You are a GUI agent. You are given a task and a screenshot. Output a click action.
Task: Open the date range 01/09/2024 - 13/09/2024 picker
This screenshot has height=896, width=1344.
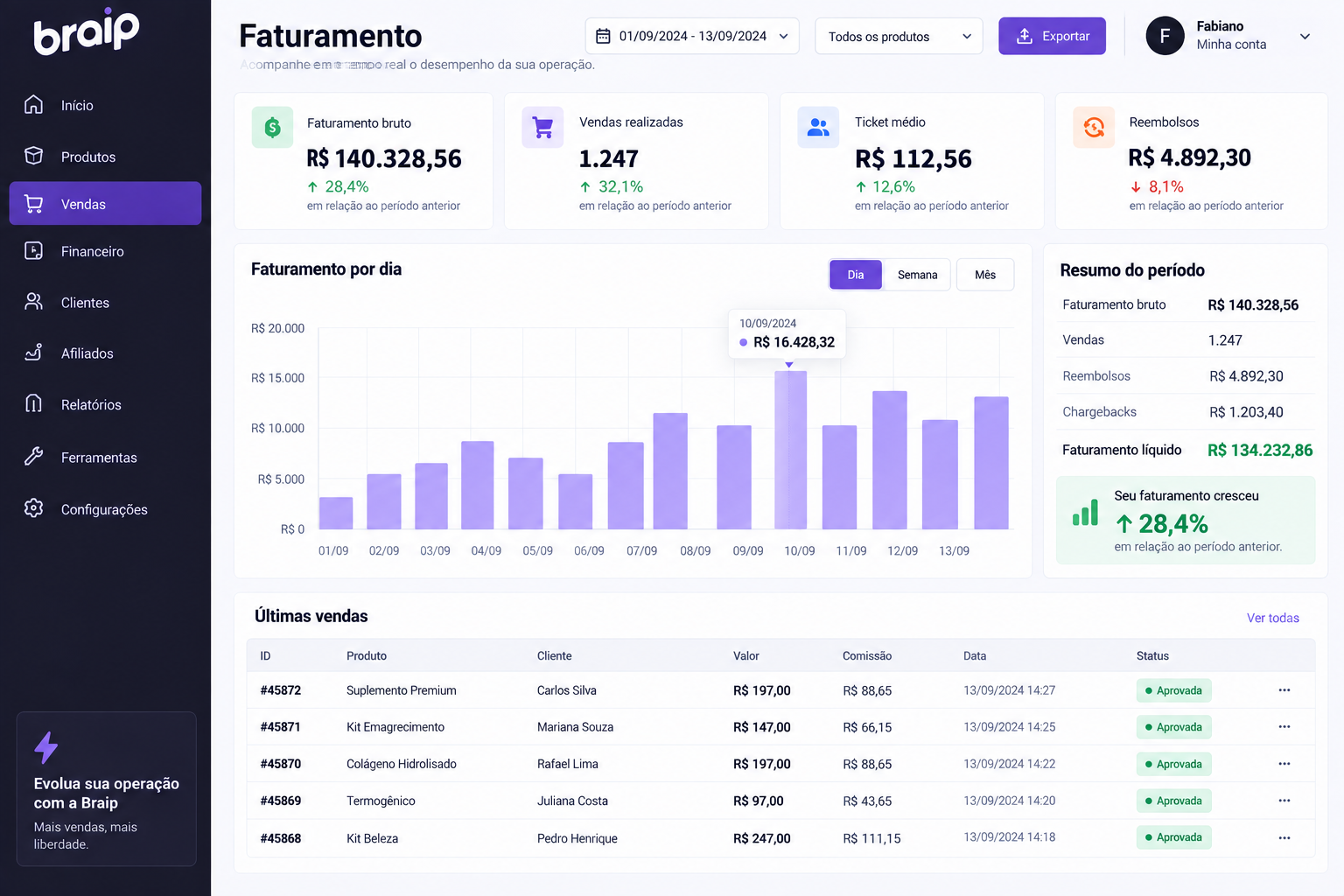click(x=692, y=36)
